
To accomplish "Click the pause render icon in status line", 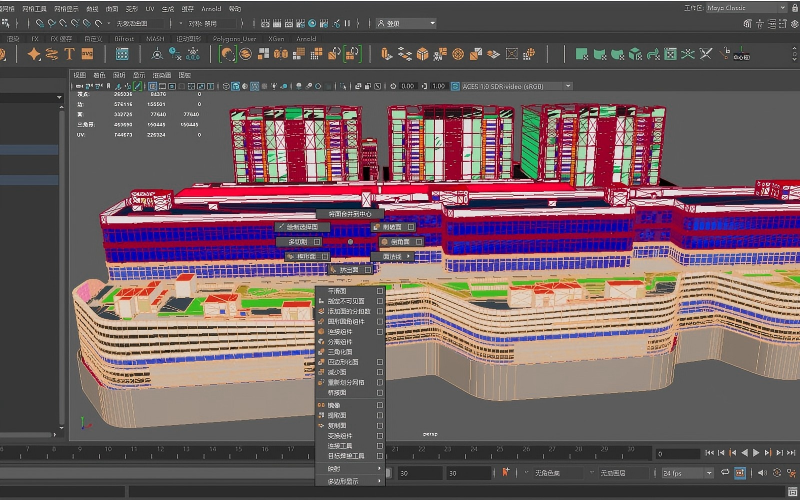I will click(x=347, y=23).
